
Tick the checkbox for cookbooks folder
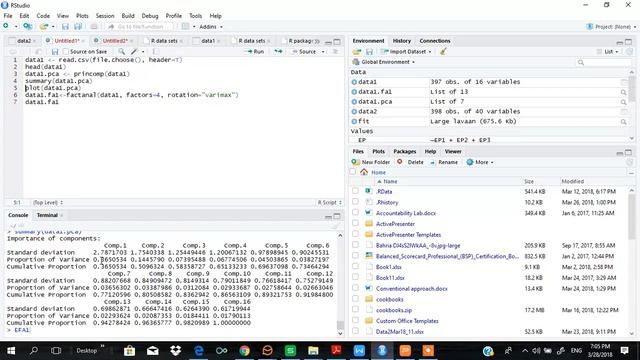(356, 299)
